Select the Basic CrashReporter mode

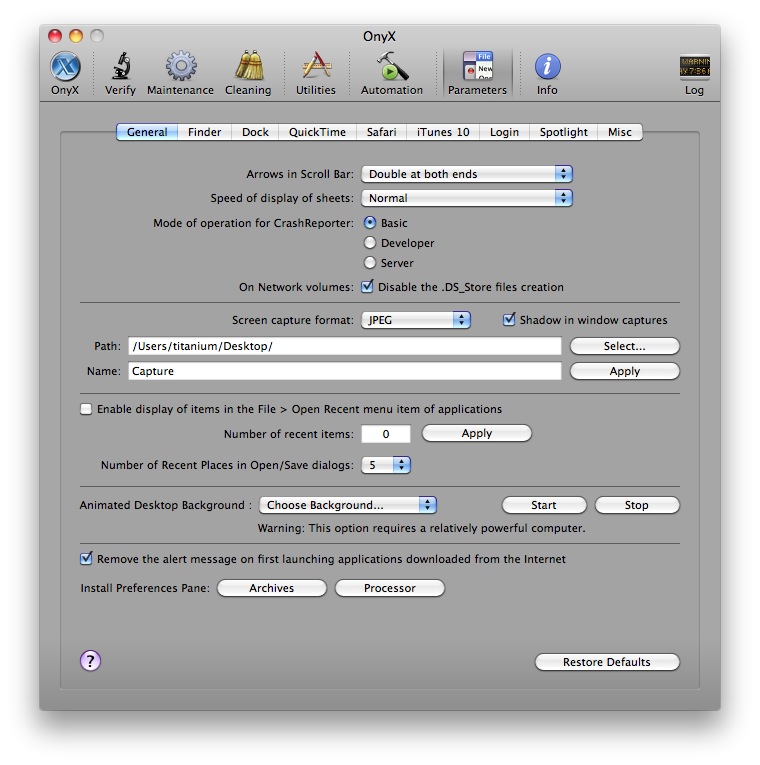(x=370, y=222)
